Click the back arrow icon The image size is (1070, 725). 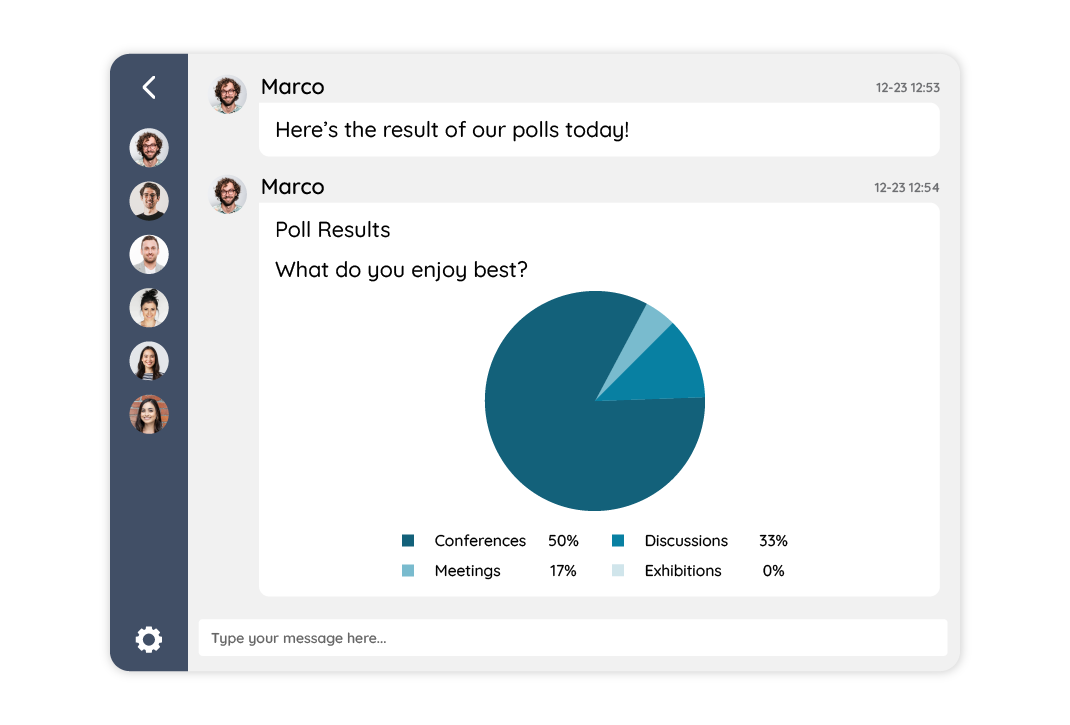pos(149,88)
